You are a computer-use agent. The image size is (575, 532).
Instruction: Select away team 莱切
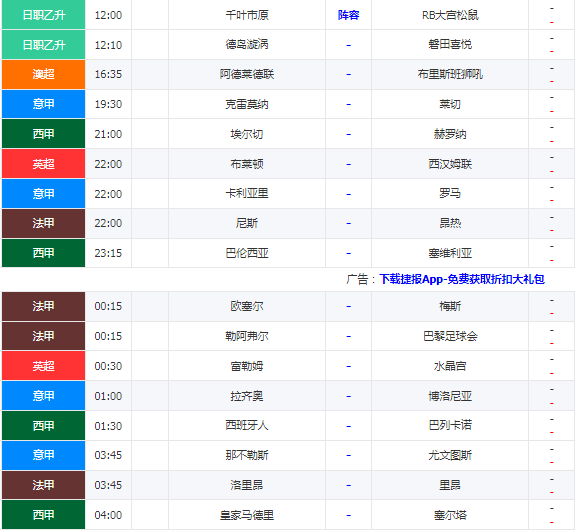click(450, 104)
